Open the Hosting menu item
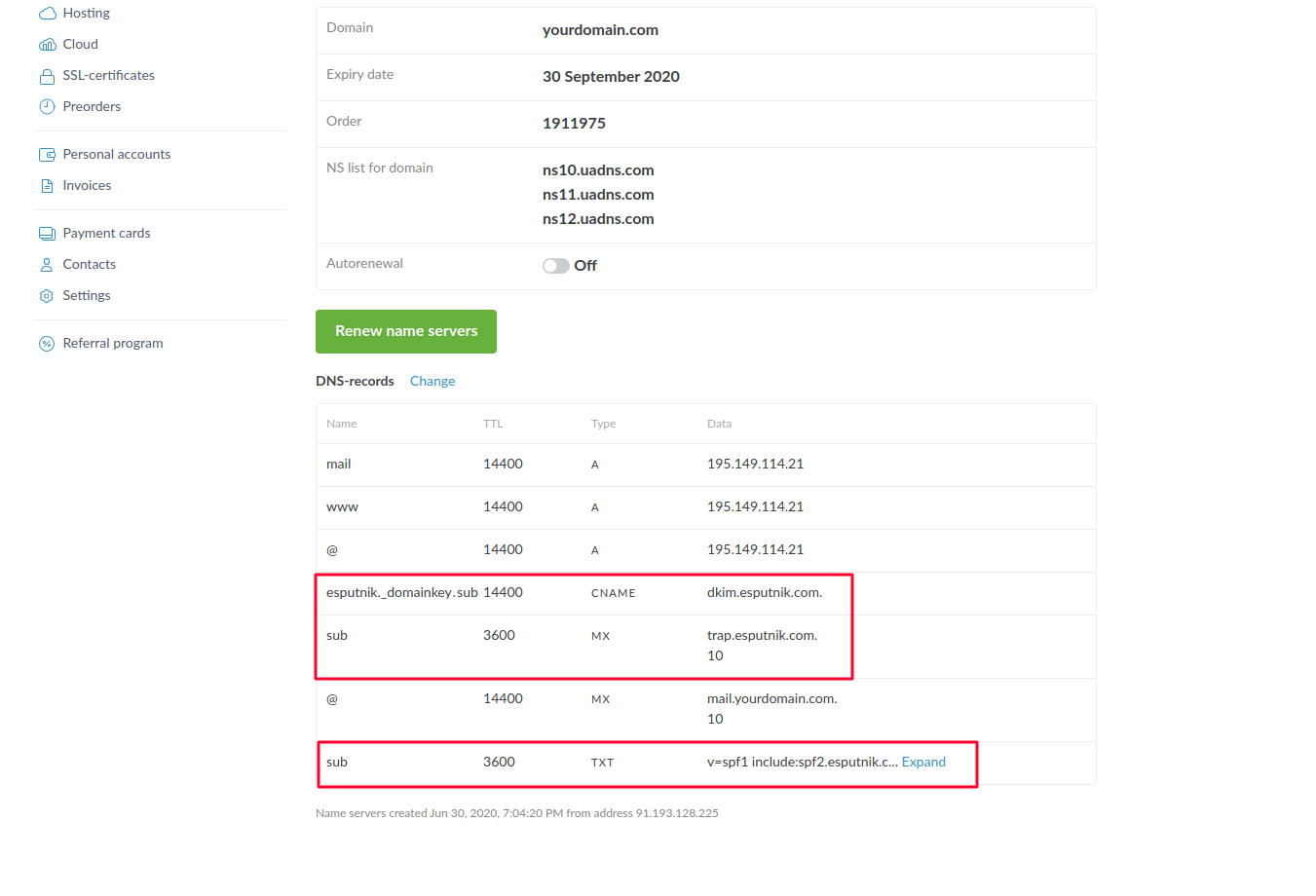 pos(87,14)
